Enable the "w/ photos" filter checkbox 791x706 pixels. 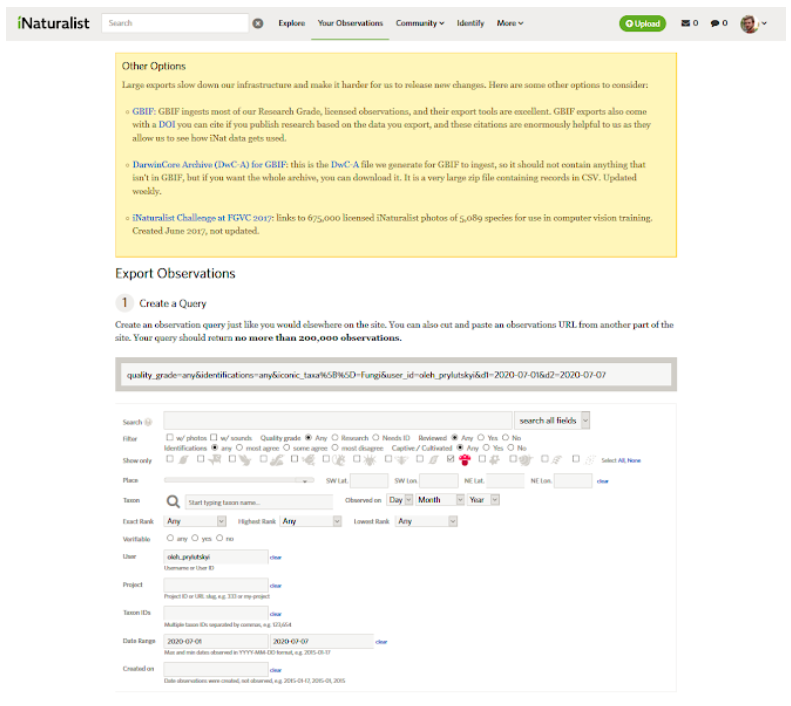tap(170, 437)
